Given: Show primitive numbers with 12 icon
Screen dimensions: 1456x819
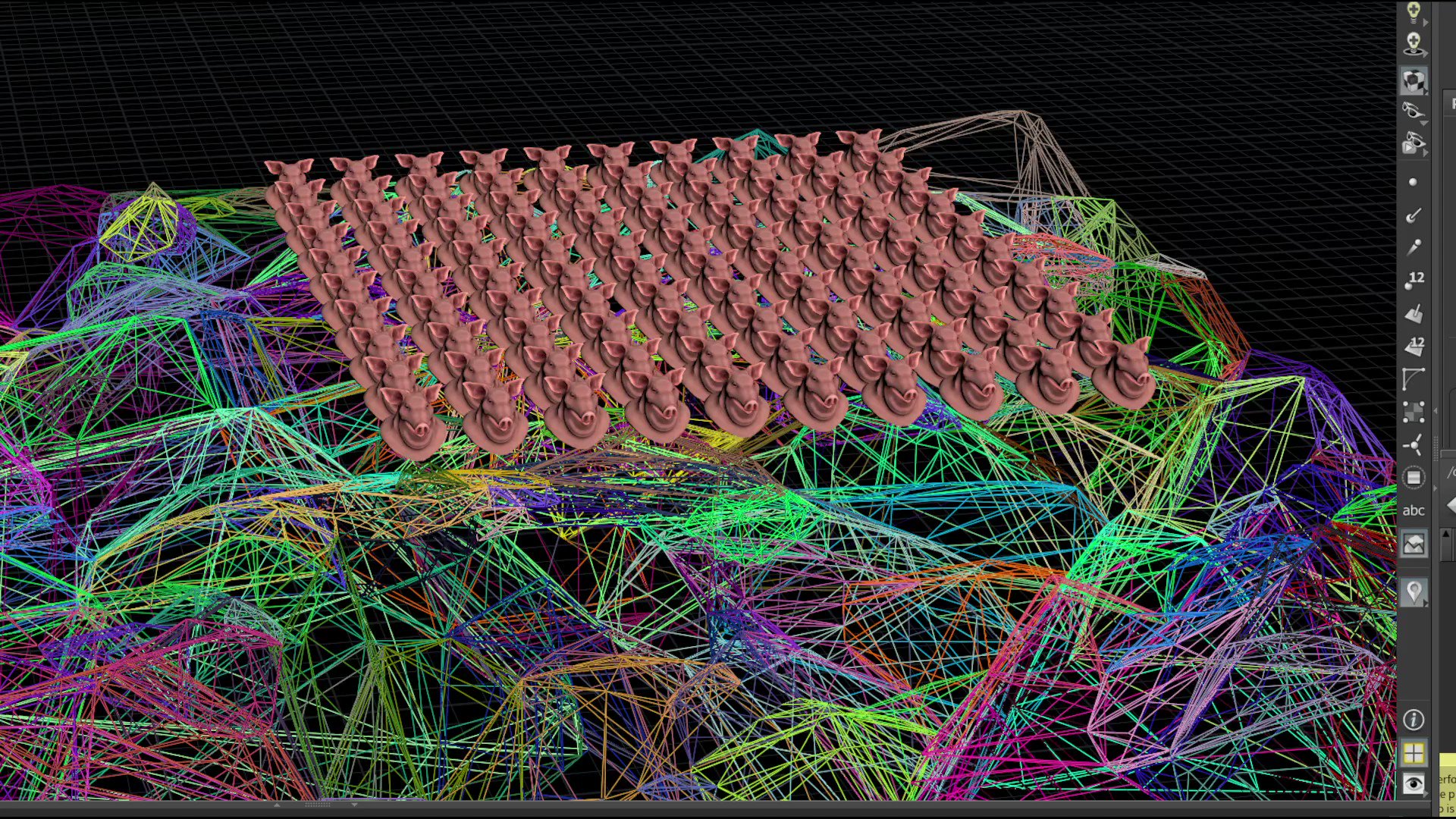Looking at the screenshot, I should pos(1414,346).
